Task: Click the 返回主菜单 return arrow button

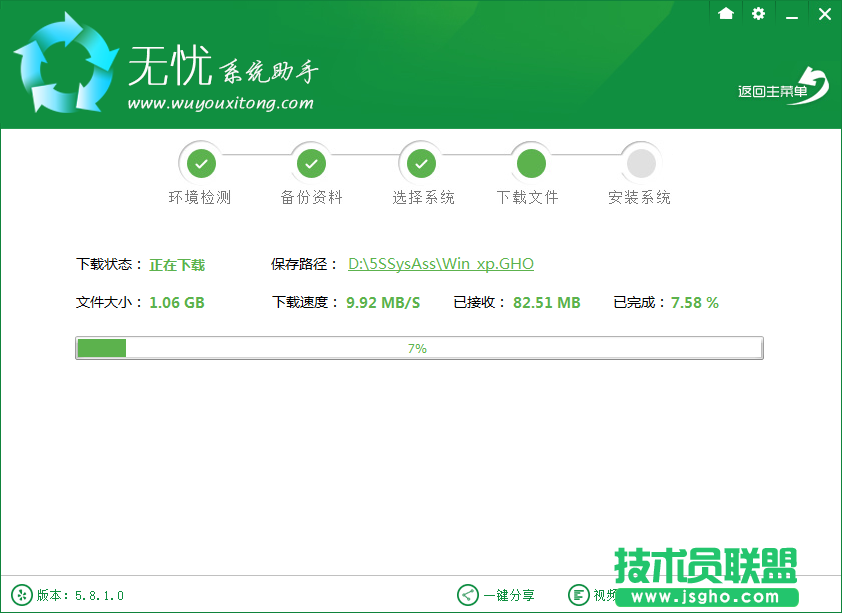Action: 783,87
